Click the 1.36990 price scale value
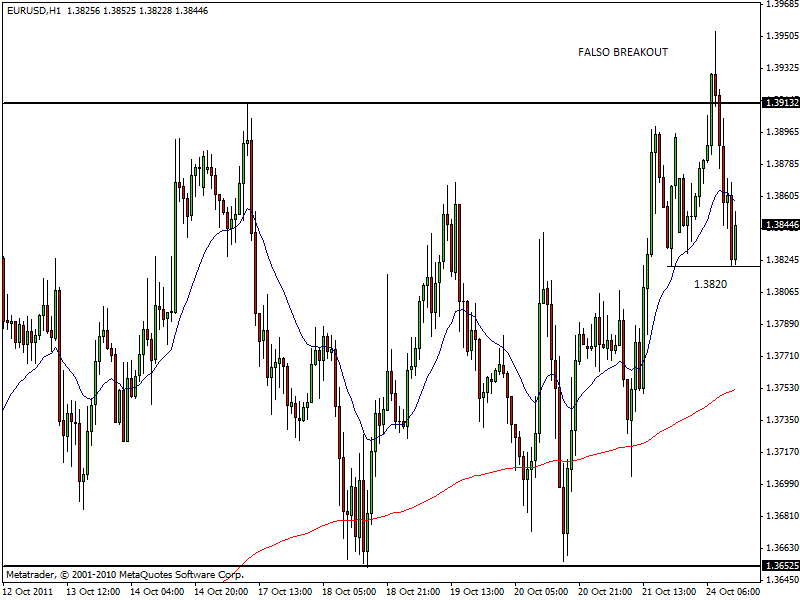This screenshot has height=600, width=800. tap(781, 484)
